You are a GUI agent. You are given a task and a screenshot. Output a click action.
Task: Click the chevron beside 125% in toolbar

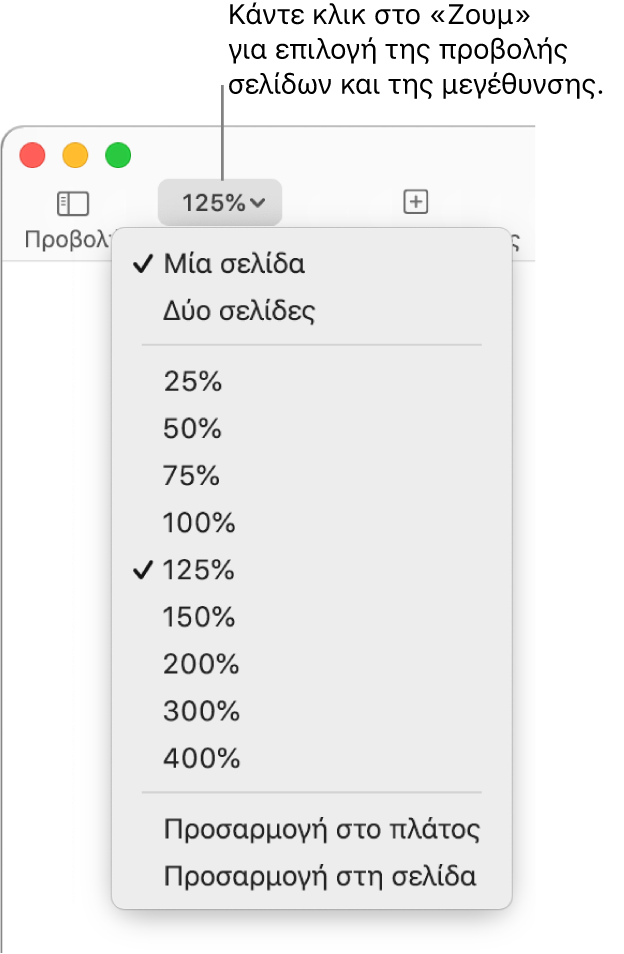coord(258,203)
